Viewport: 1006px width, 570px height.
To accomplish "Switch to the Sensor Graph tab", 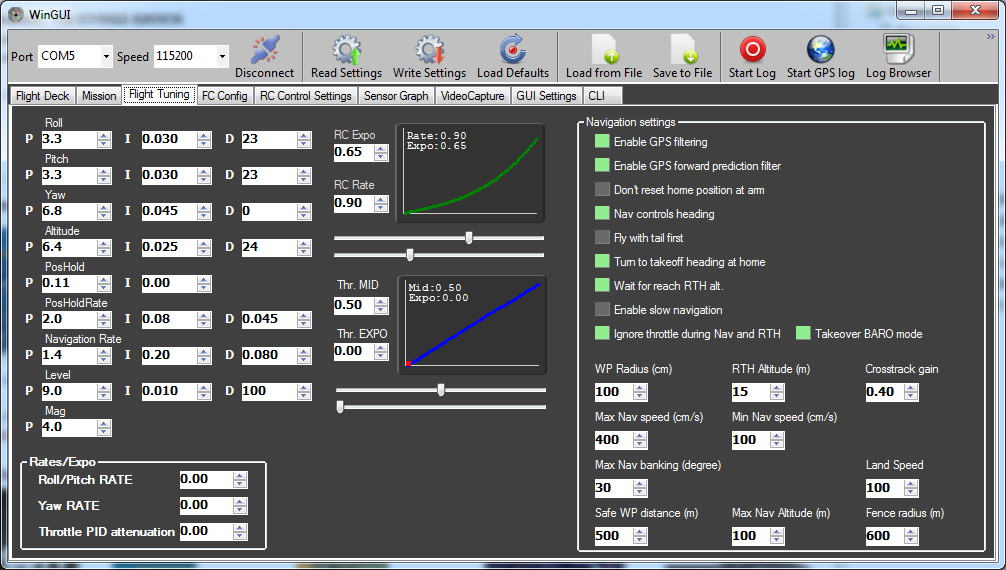I will pos(396,96).
